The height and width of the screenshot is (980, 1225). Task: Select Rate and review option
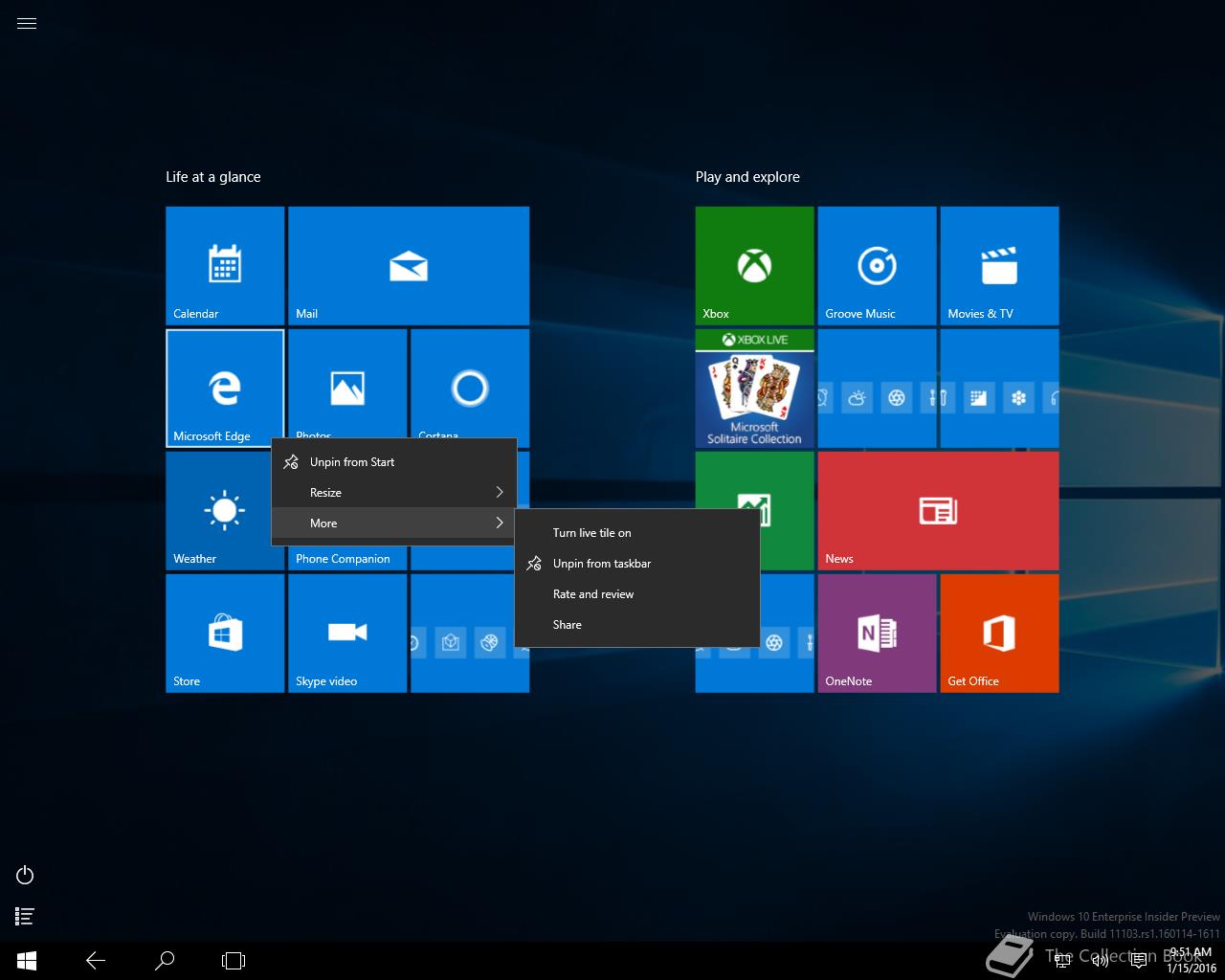pyautogui.click(x=593, y=594)
